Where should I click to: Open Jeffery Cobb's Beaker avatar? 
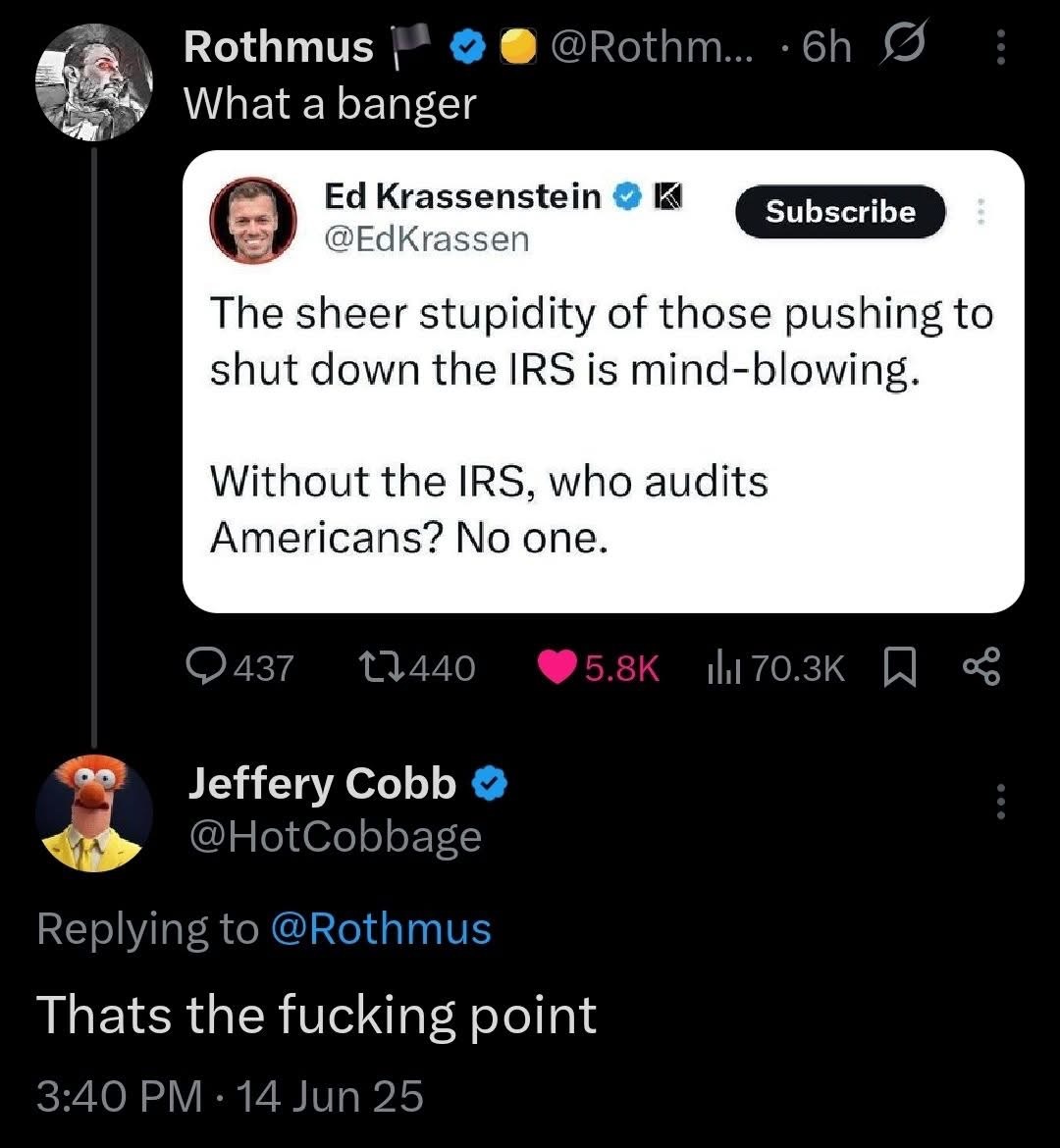[94, 813]
